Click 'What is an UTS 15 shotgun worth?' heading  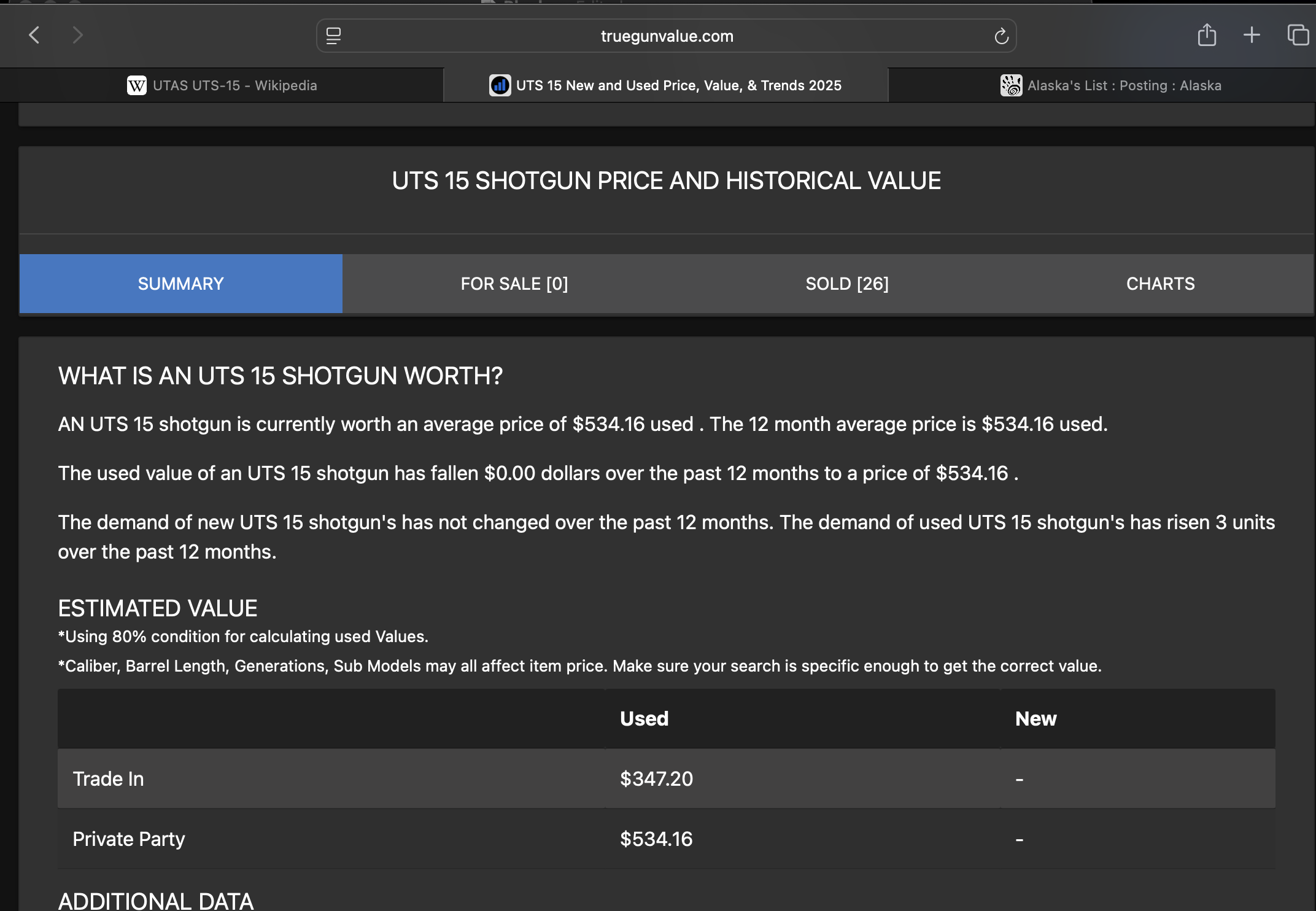tap(281, 376)
